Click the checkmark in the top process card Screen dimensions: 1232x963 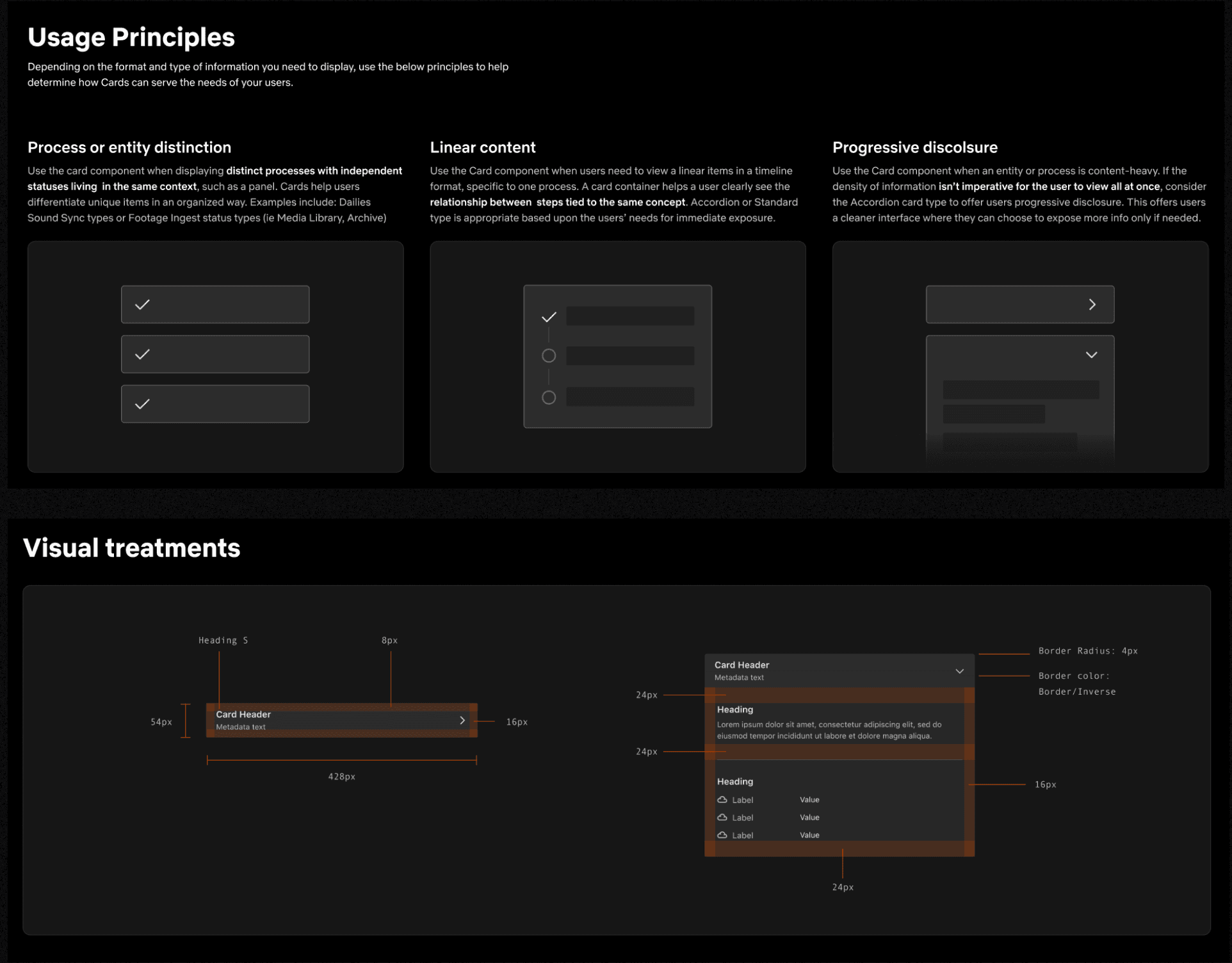142,305
